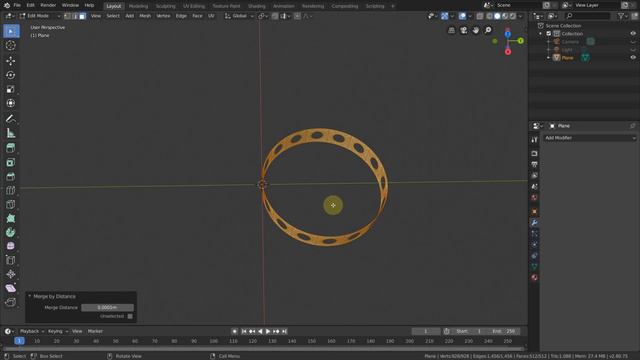Enable wireframe viewport shading

(489, 16)
